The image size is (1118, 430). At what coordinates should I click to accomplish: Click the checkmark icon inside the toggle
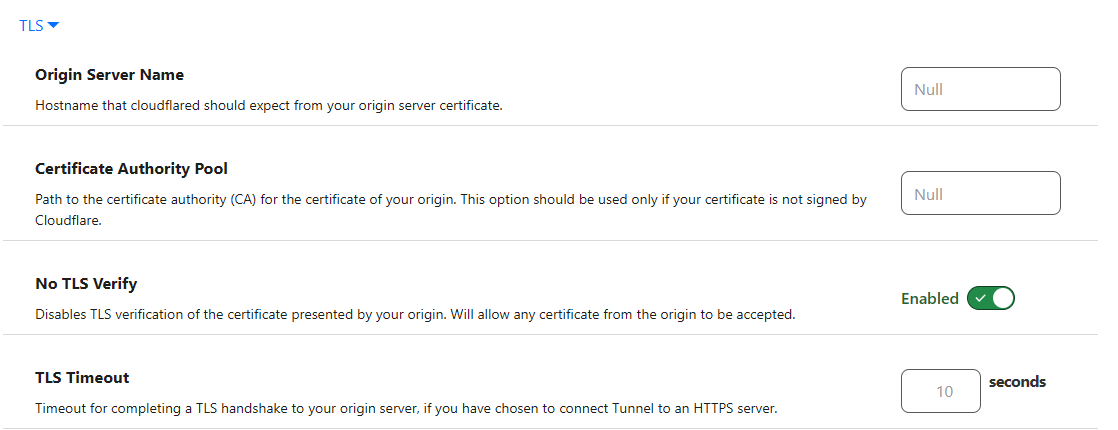click(980, 298)
